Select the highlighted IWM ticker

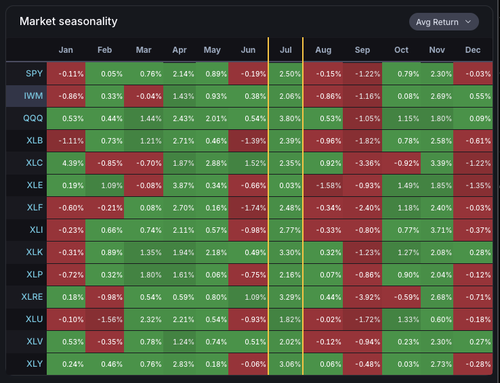point(33,96)
